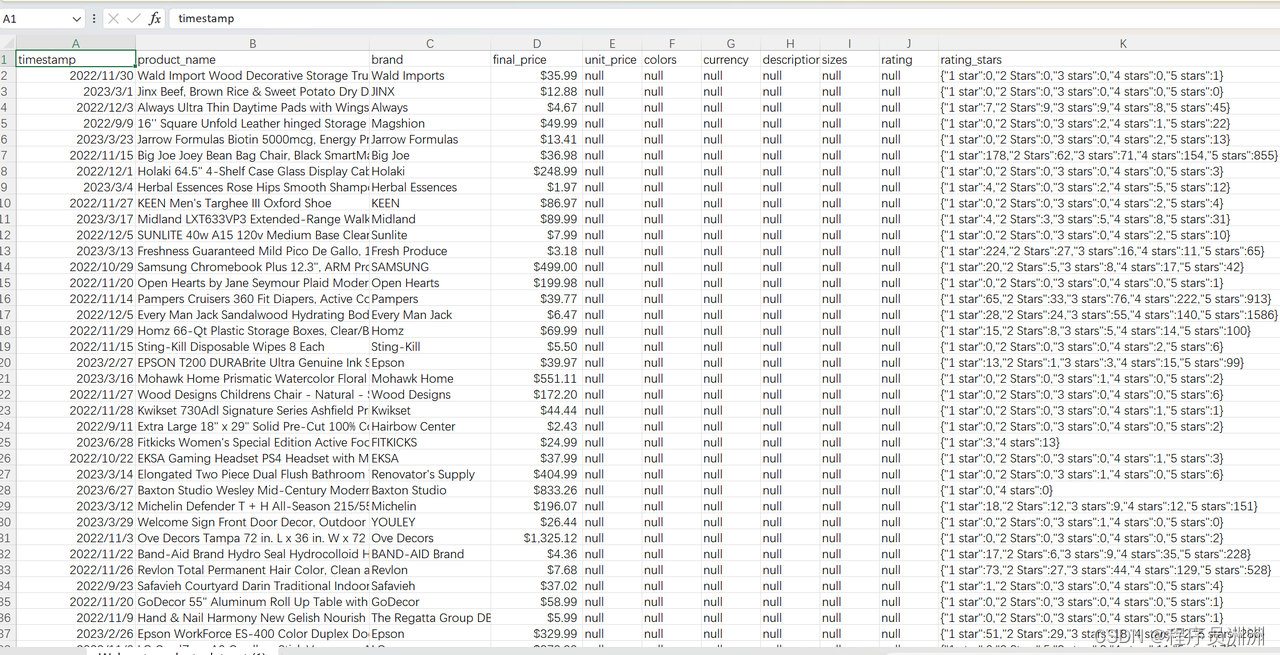The image size is (1280, 655).
Task: Select cell A1 timestamp
Action: coord(76,60)
